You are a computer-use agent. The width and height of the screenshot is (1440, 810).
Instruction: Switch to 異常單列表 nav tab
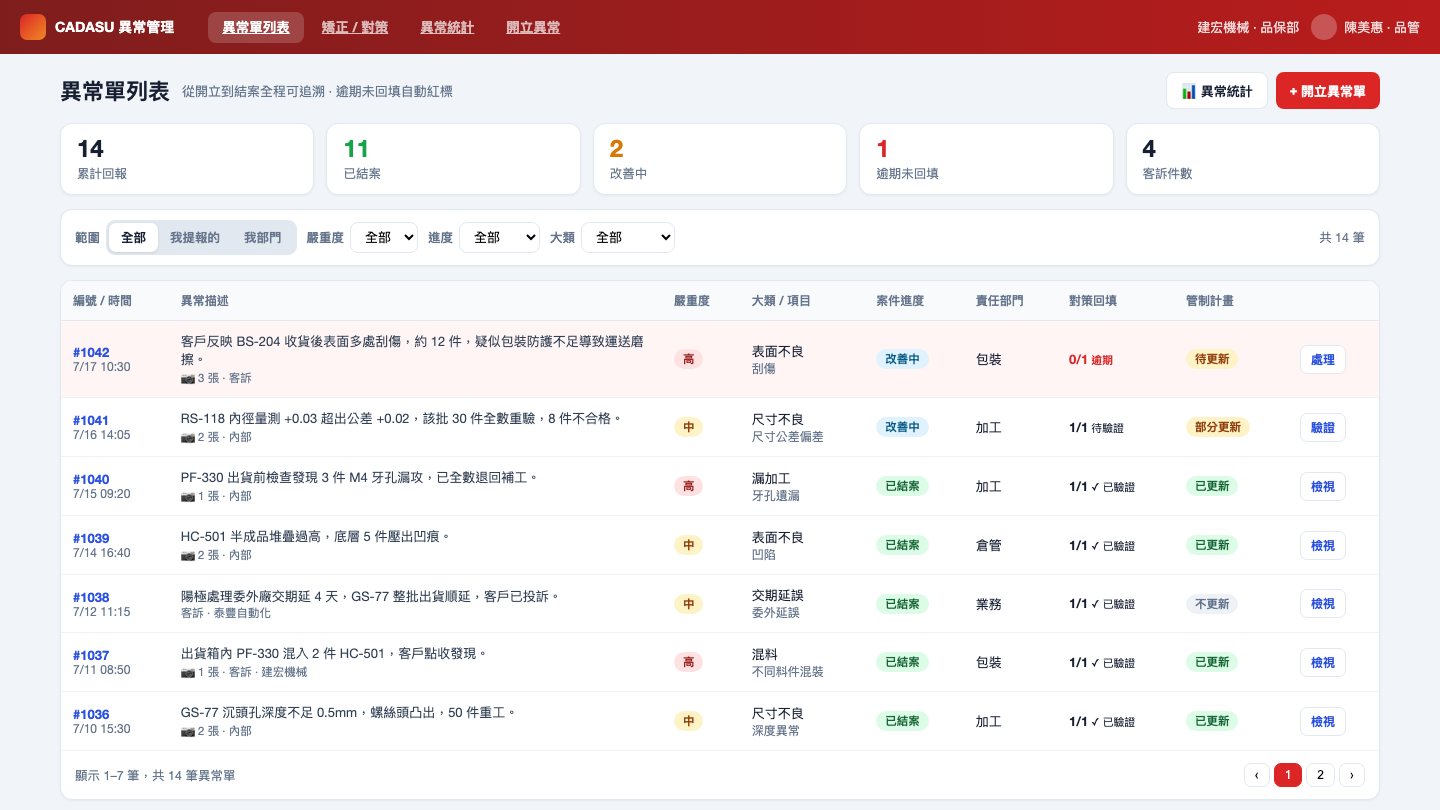256,27
